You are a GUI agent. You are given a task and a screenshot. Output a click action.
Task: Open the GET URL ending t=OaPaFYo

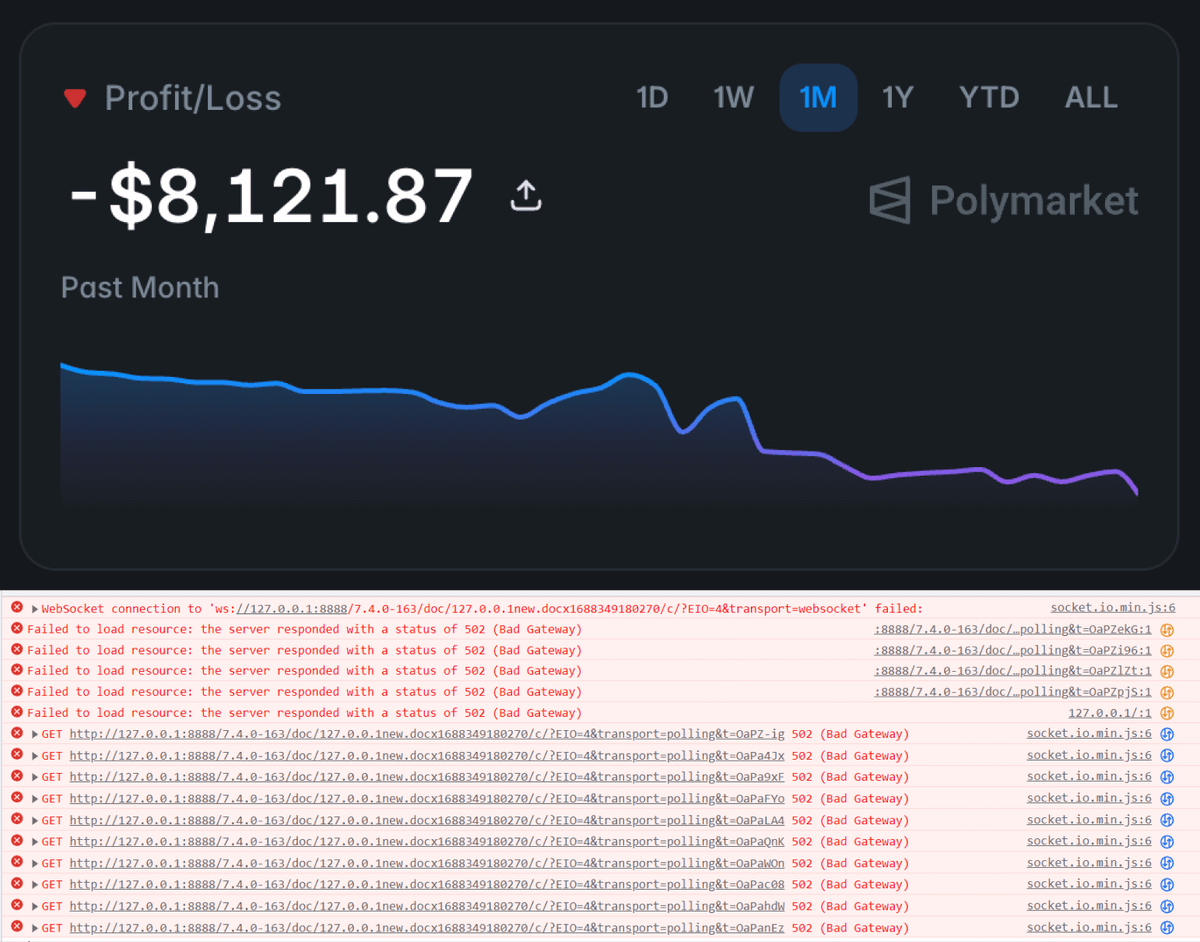click(427, 799)
